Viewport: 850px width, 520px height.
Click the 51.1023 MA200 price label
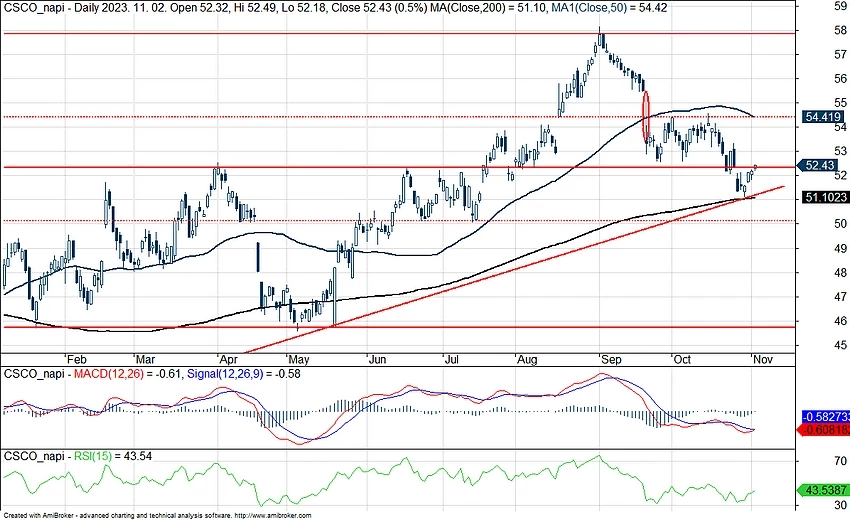point(825,197)
